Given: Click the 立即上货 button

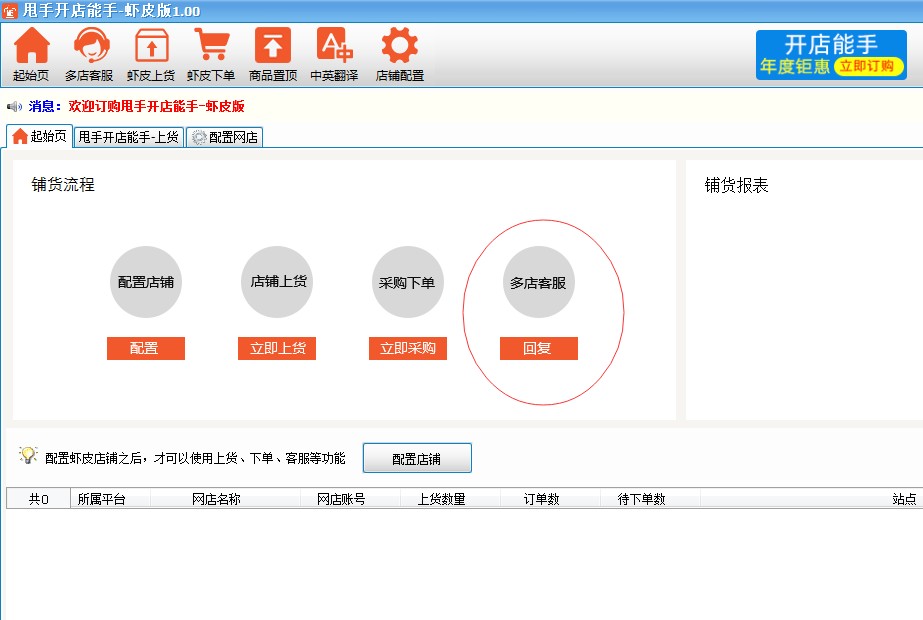Looking at the screenshot, I should (x=276, y=348).
